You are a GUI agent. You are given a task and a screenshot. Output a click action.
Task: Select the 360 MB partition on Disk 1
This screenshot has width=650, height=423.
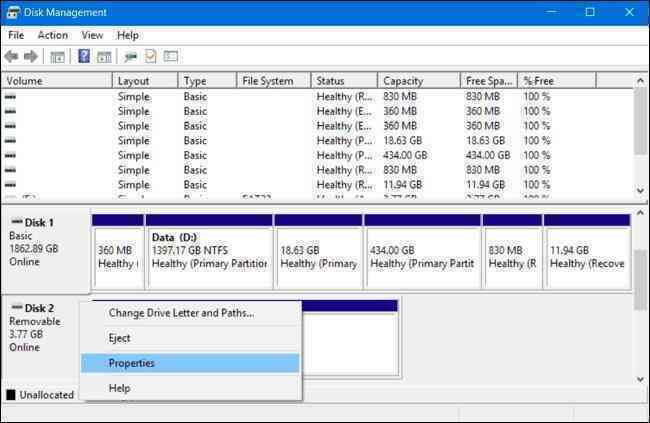point(118,251)
